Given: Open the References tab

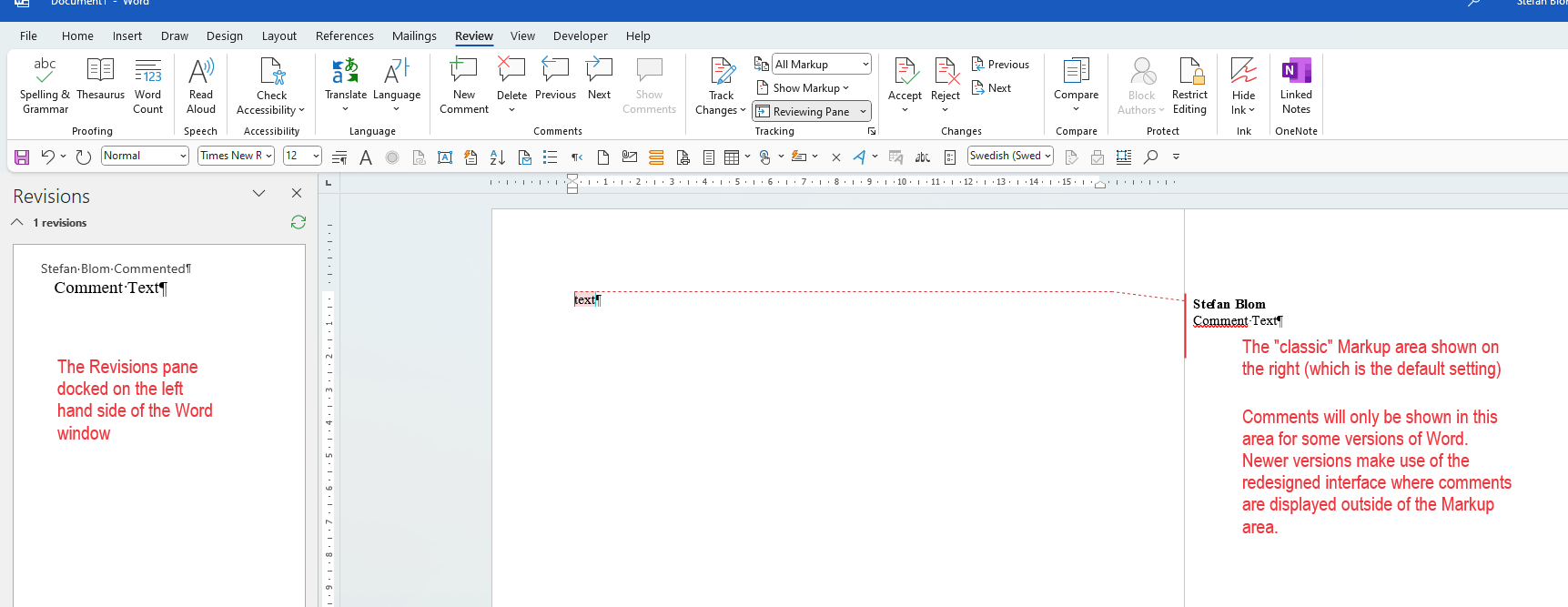Looking at the screenshot, I should click(x=345, y=36).
